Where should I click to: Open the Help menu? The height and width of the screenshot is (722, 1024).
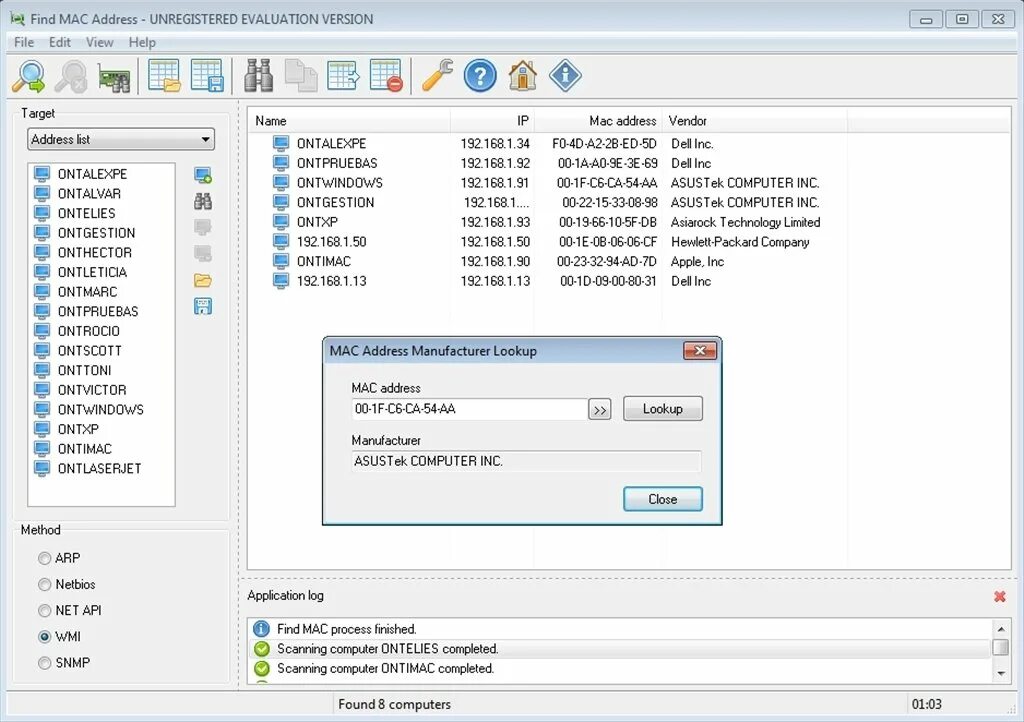[142, 42]
